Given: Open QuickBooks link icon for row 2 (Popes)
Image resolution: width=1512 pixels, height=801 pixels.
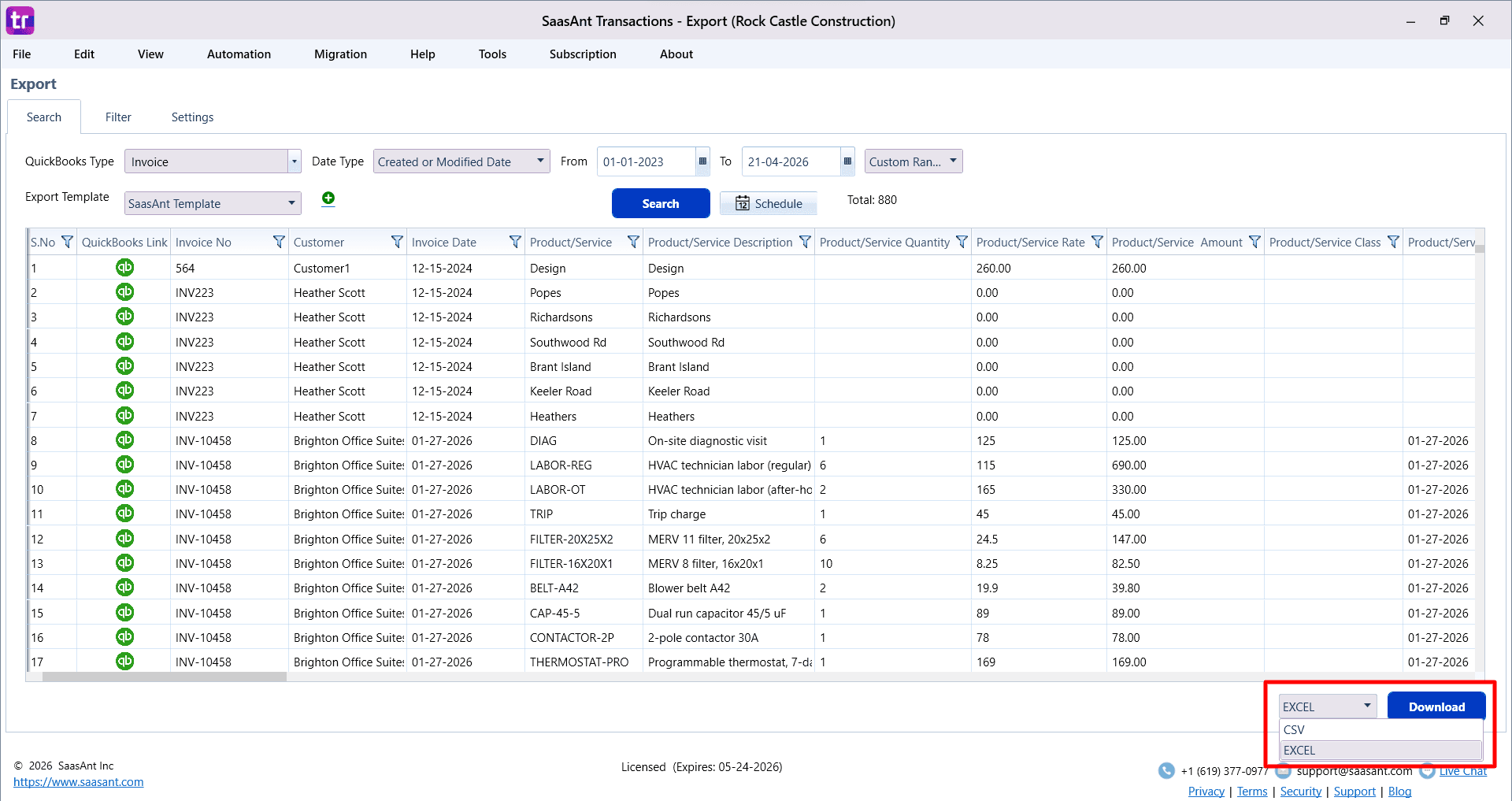Looking at the screenshot, I should pyautogui.click(x=124, y=292).
